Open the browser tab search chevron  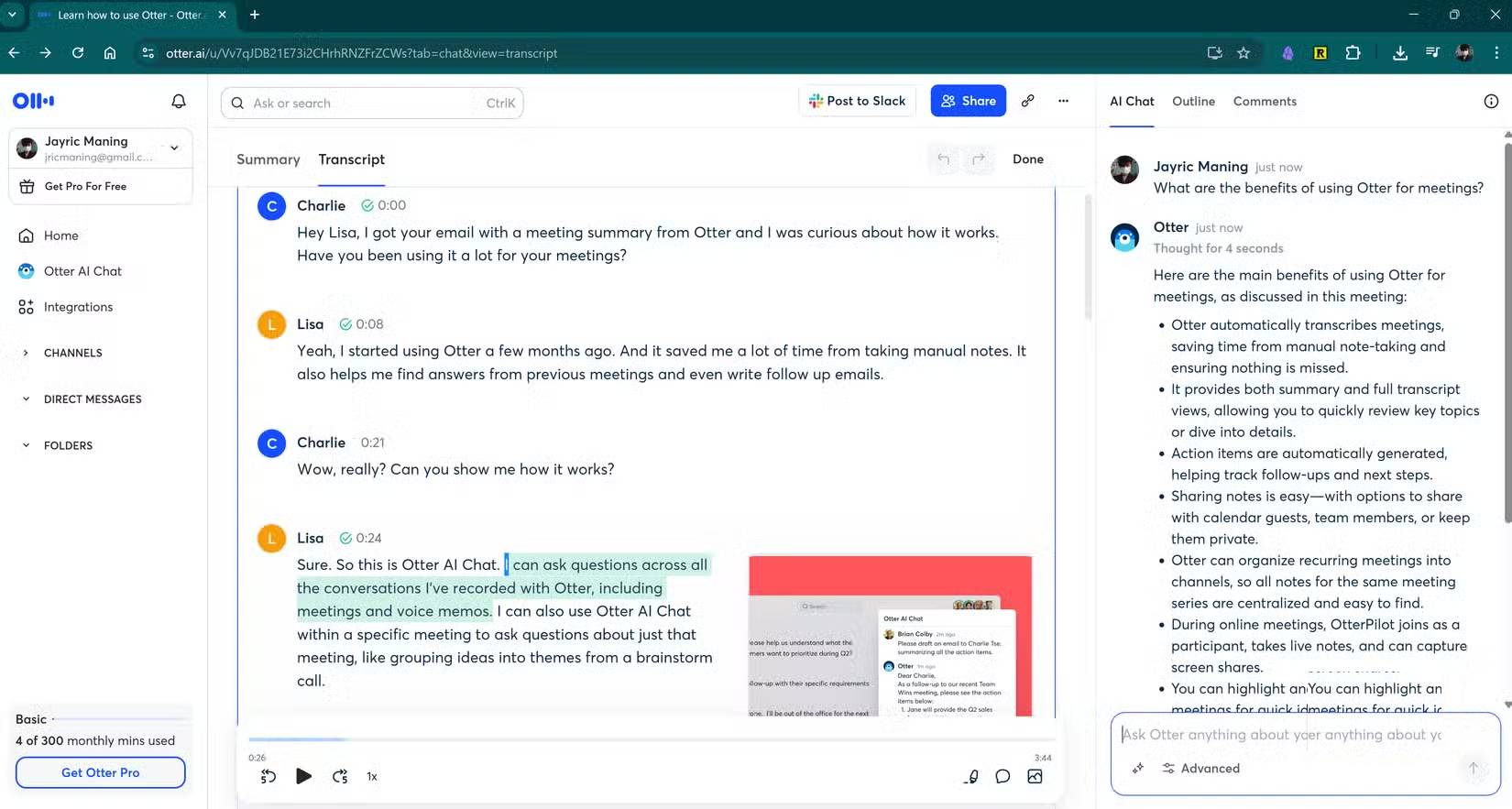tap(13, 15)
